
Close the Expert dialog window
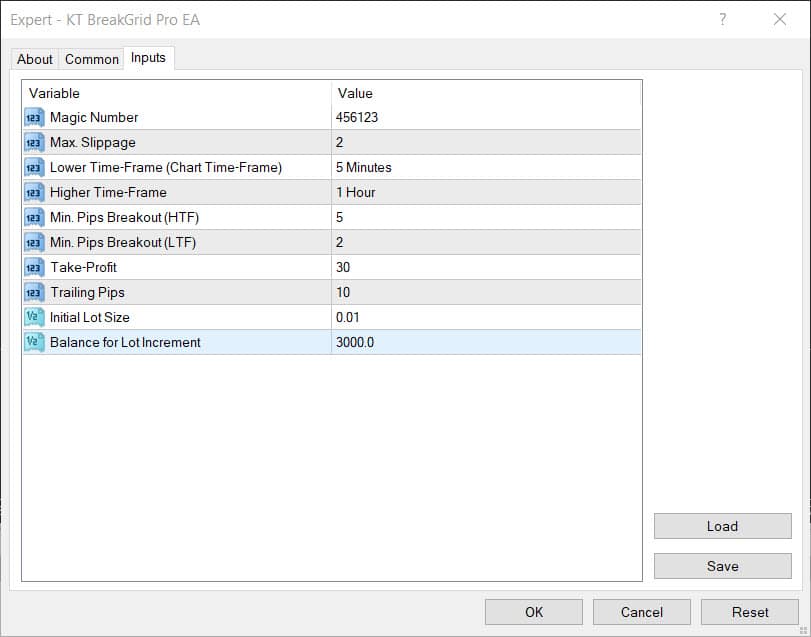point(779,20)
